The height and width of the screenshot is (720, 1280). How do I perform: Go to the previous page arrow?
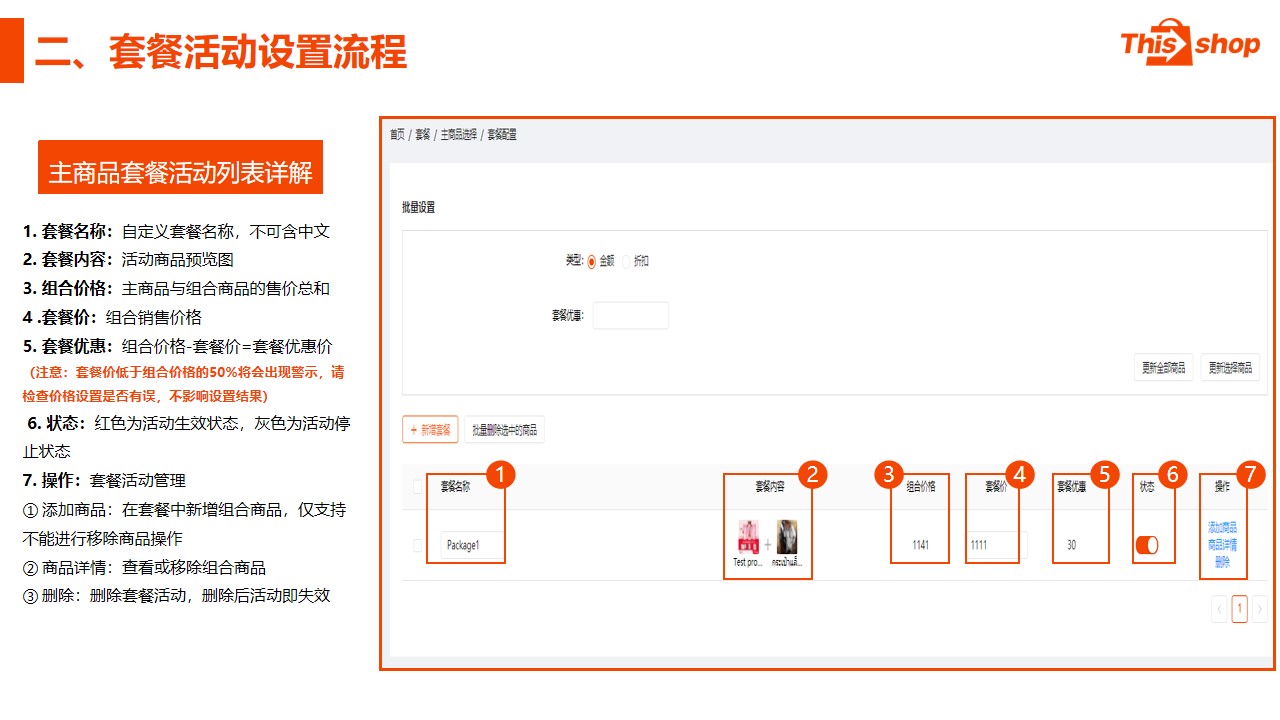click(x=1219, y=609)
